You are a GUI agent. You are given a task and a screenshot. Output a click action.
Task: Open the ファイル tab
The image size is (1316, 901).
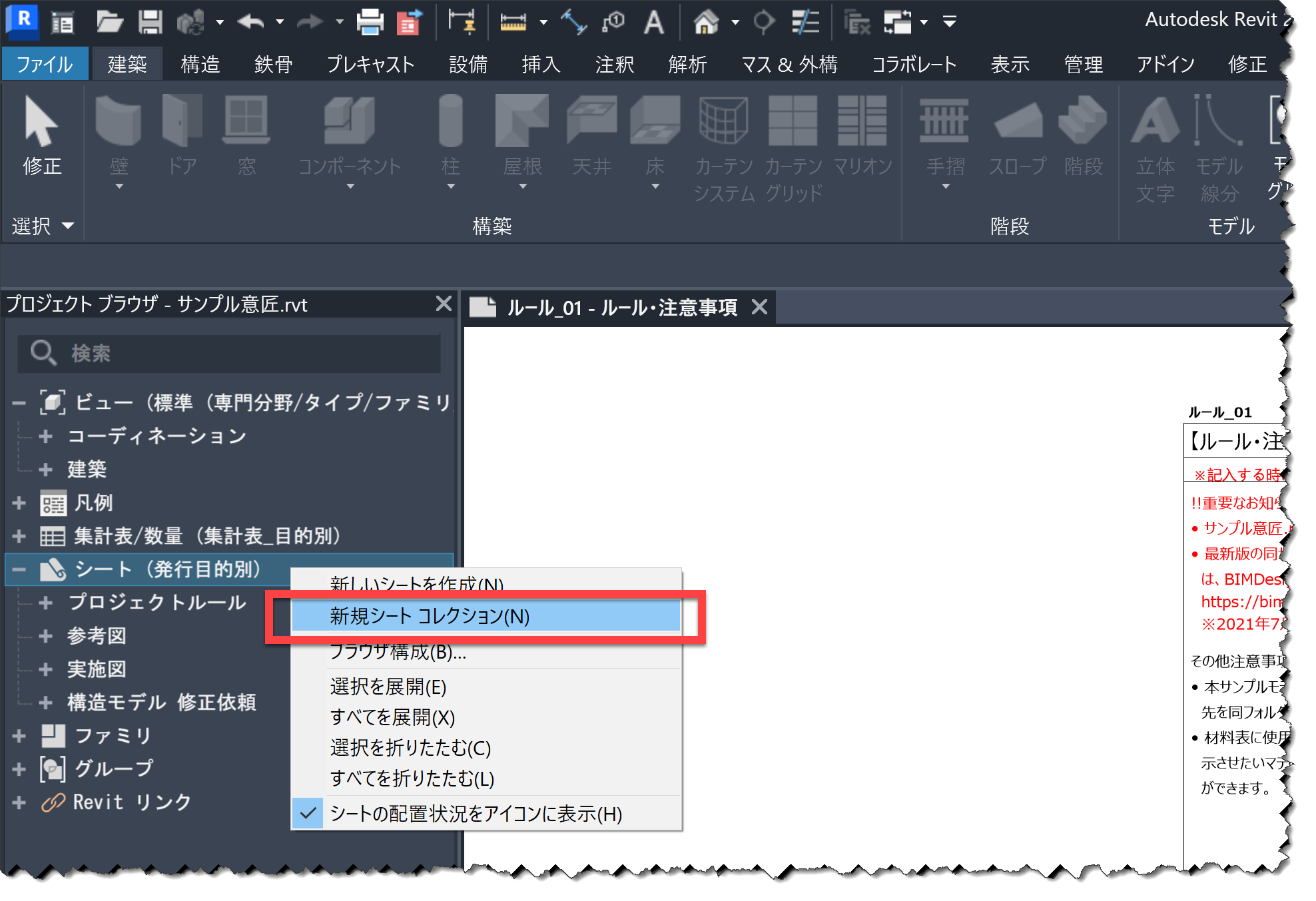pos(45,64)
